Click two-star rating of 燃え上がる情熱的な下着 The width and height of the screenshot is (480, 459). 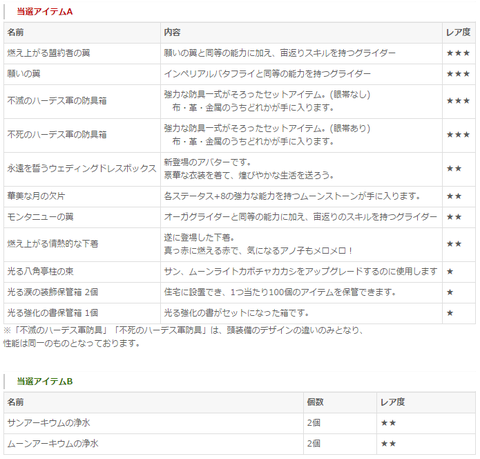[x=454, y=244]
